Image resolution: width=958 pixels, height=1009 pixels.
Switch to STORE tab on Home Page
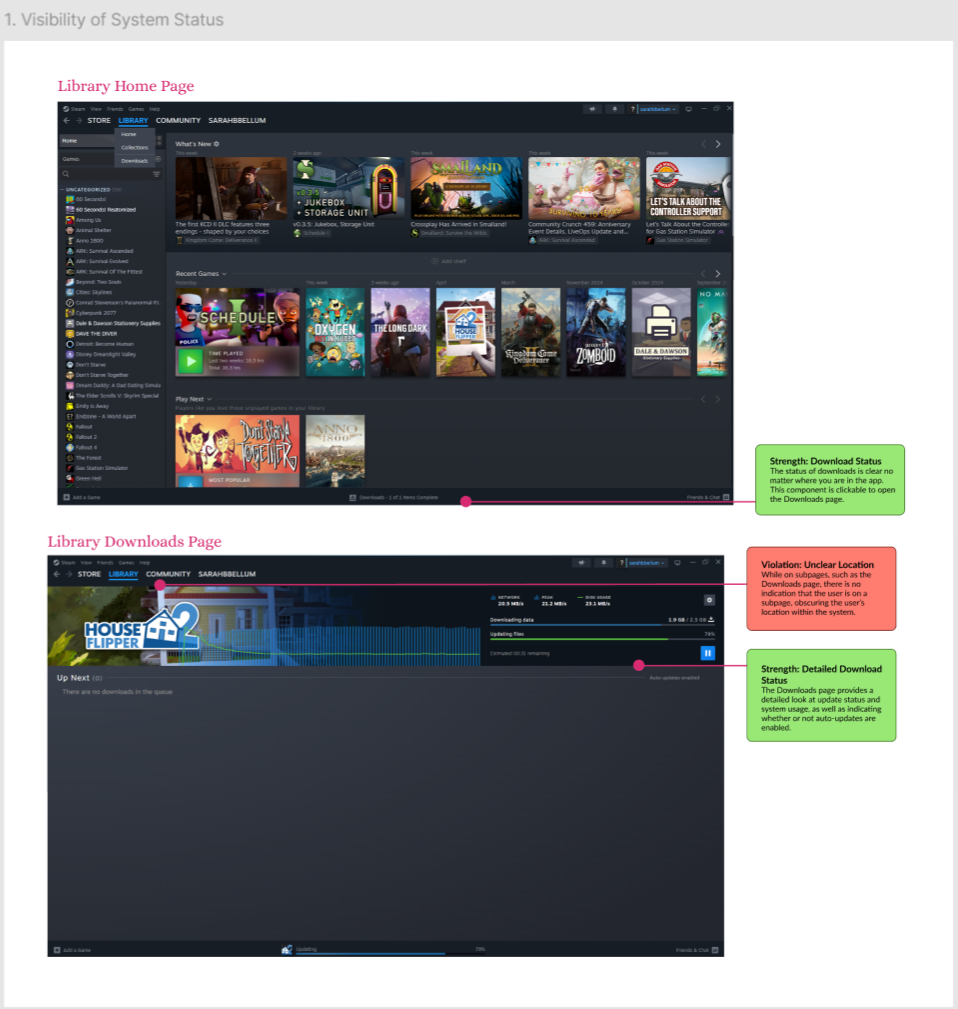point(99,120)
